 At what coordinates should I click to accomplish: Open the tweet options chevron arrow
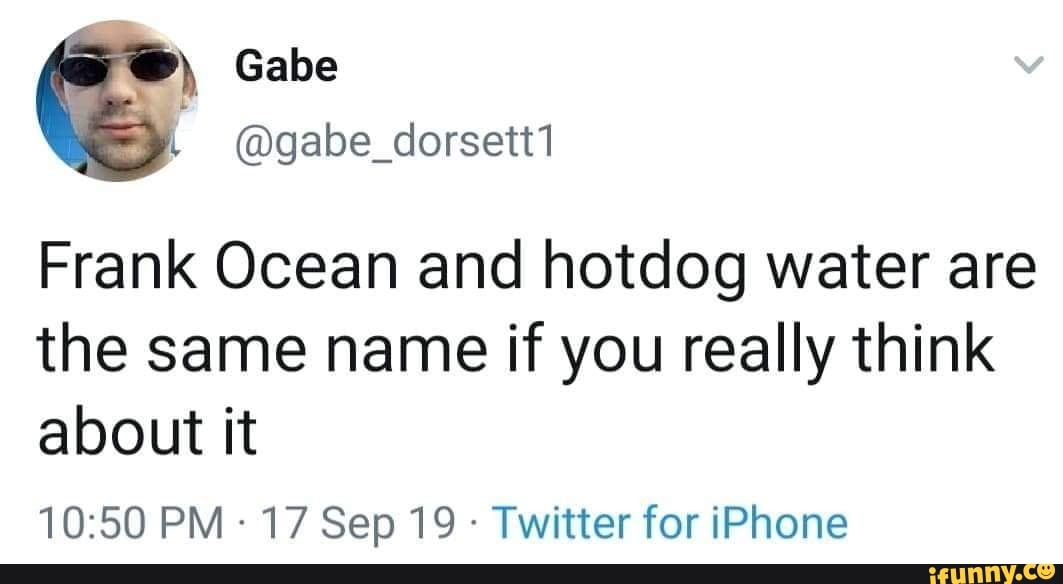tap(1027, 66)
